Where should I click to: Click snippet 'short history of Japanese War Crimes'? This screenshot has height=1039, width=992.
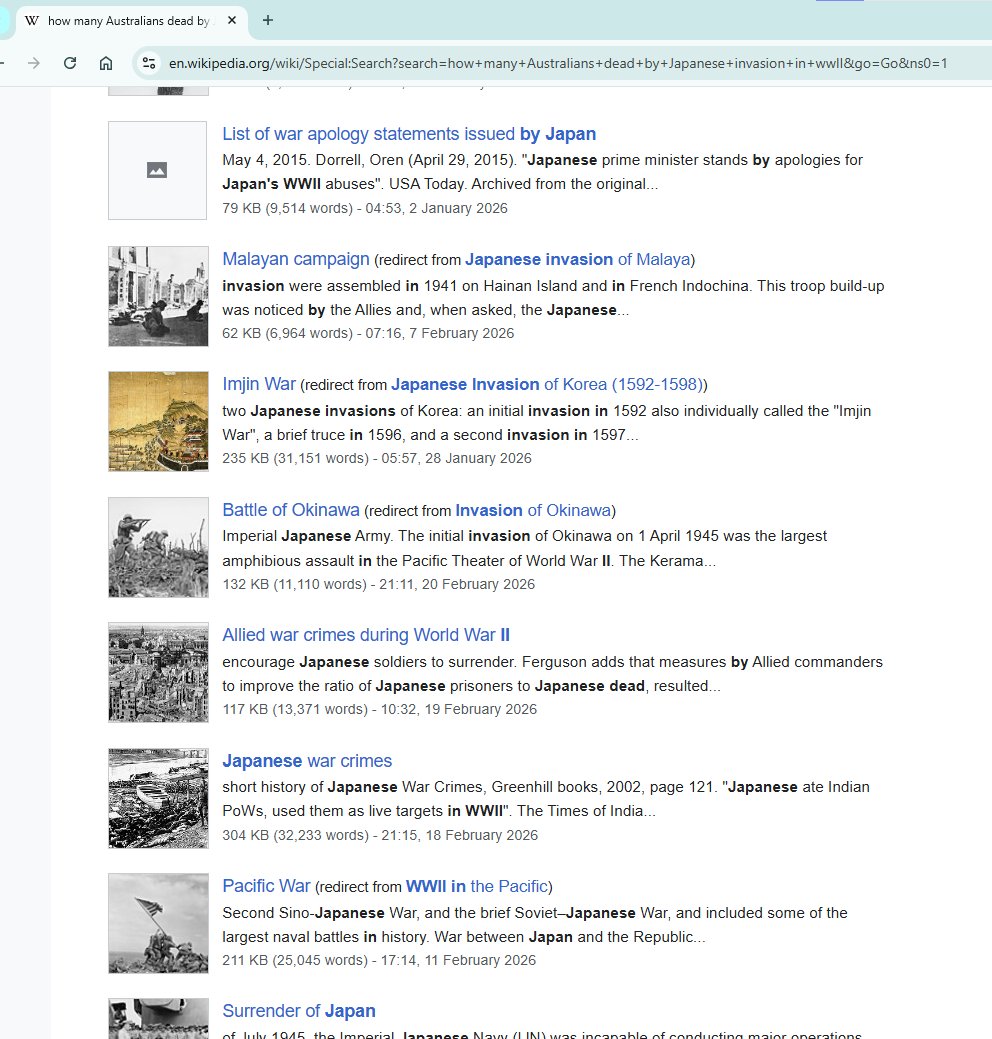(546, 799)
